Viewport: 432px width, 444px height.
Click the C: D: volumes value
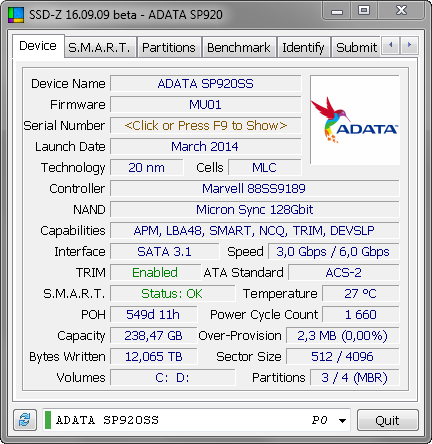[172, 378]
